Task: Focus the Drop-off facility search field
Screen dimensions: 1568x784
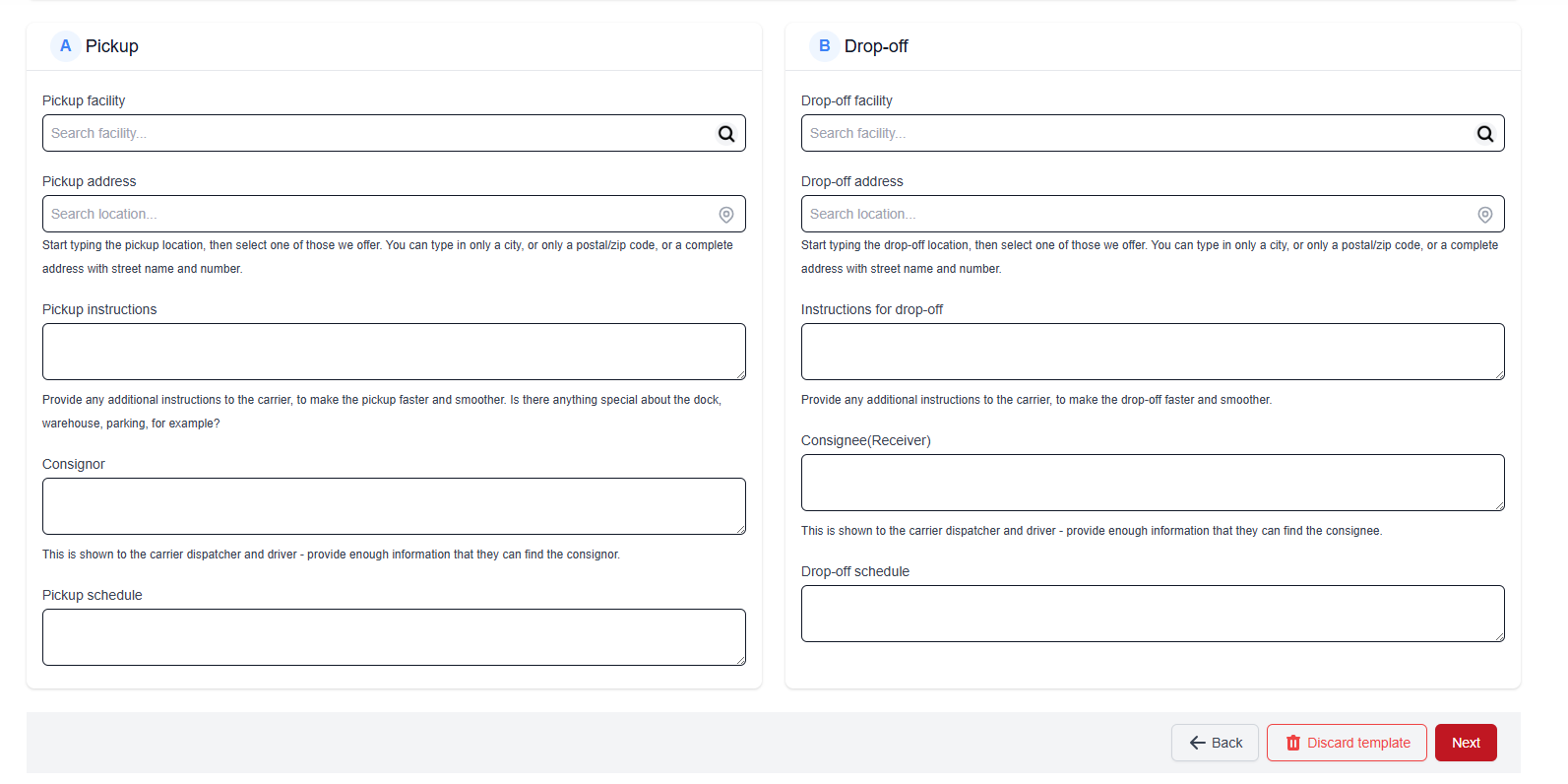Action: [x=1153, y=133]
